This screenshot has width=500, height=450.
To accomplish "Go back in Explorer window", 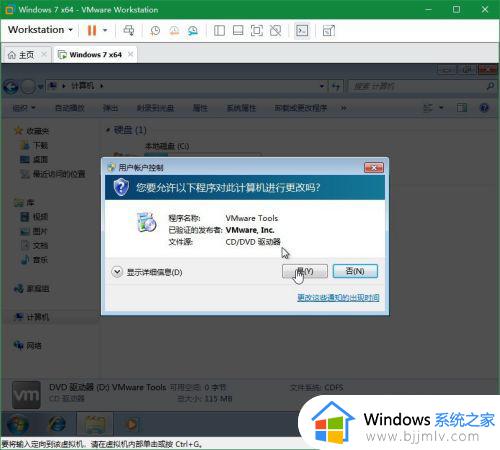I will (x=11, y=87).
